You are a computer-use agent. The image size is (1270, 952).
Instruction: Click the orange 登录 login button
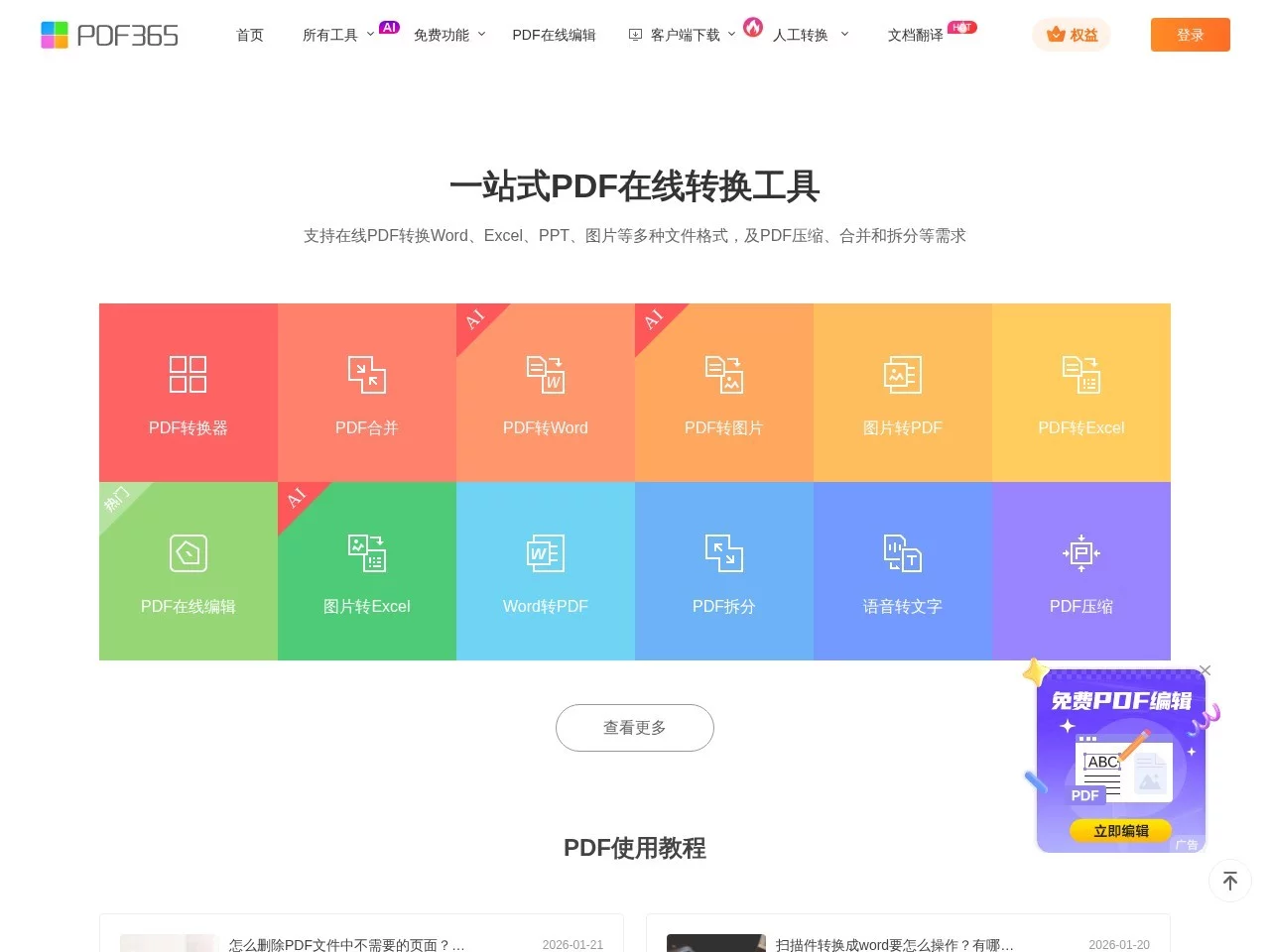[1190, 35]
